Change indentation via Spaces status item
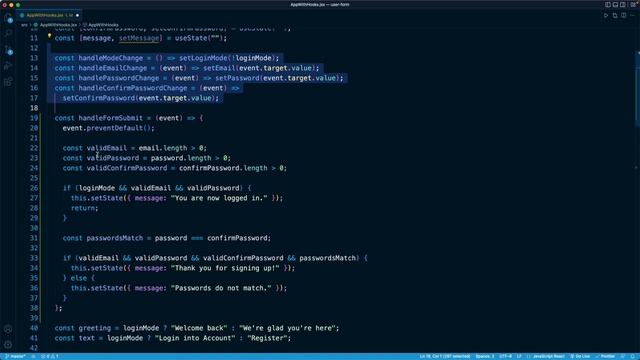 [x=484, y=356]
